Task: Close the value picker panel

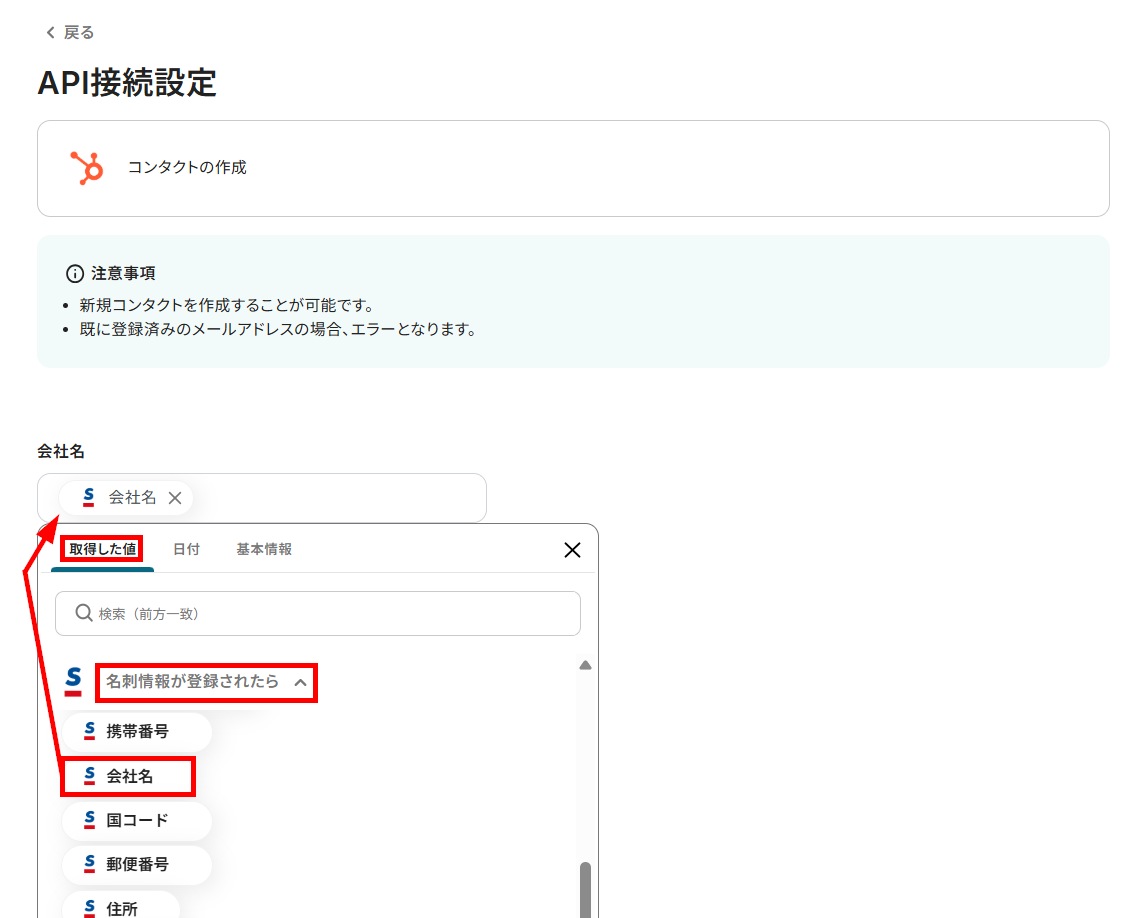Action: point(572,550)
